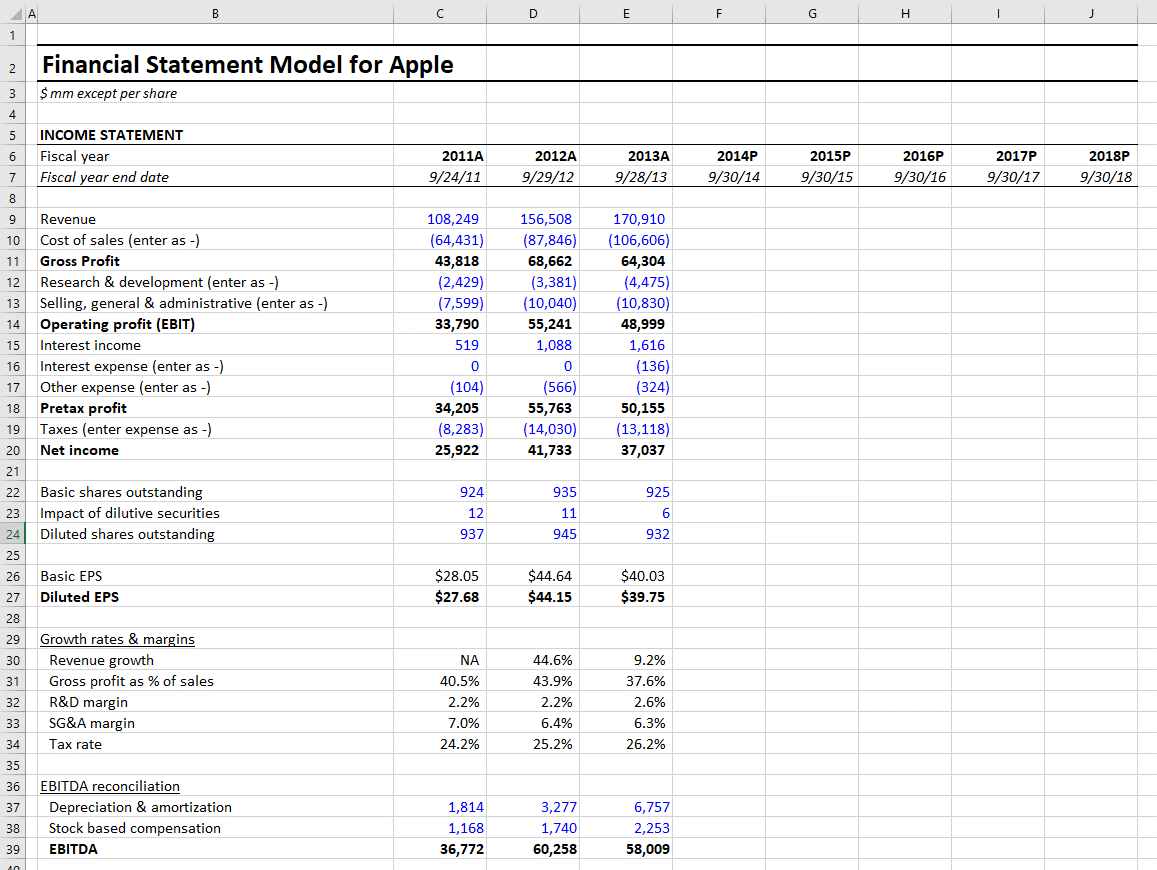Click the Financial Statement Model for Apple title
The image size is (1157, 870).
[x=215, y=64]
